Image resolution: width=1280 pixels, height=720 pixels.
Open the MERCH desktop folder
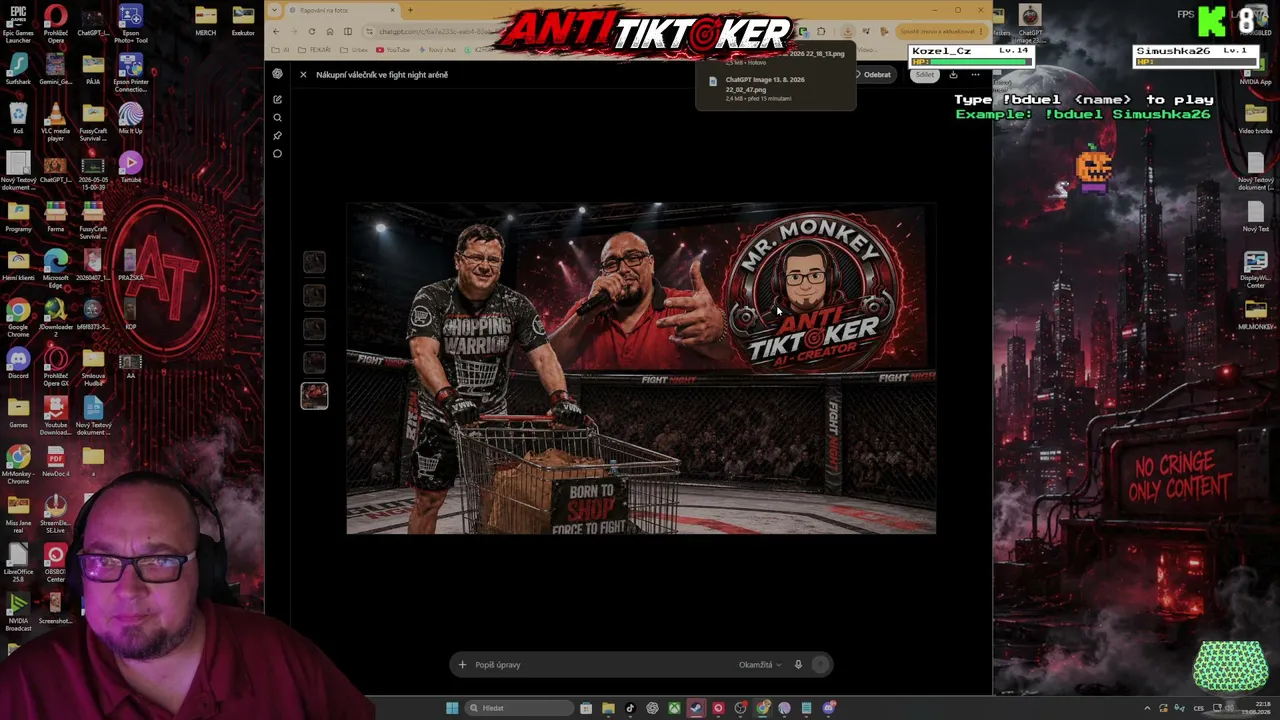pos(206,20)
